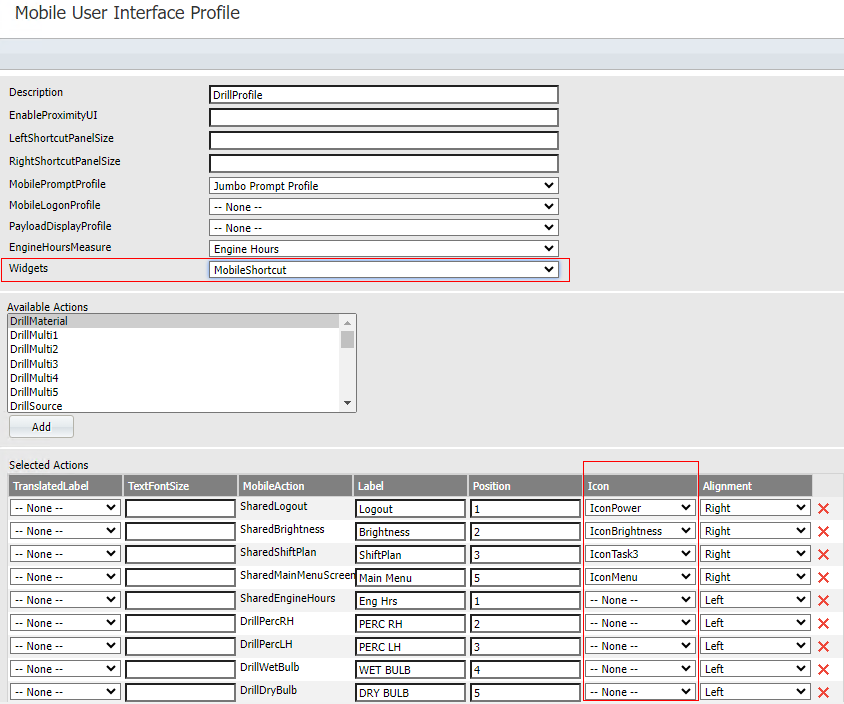Select DrillSource in Available Actions list

click(x=36, y=406)
